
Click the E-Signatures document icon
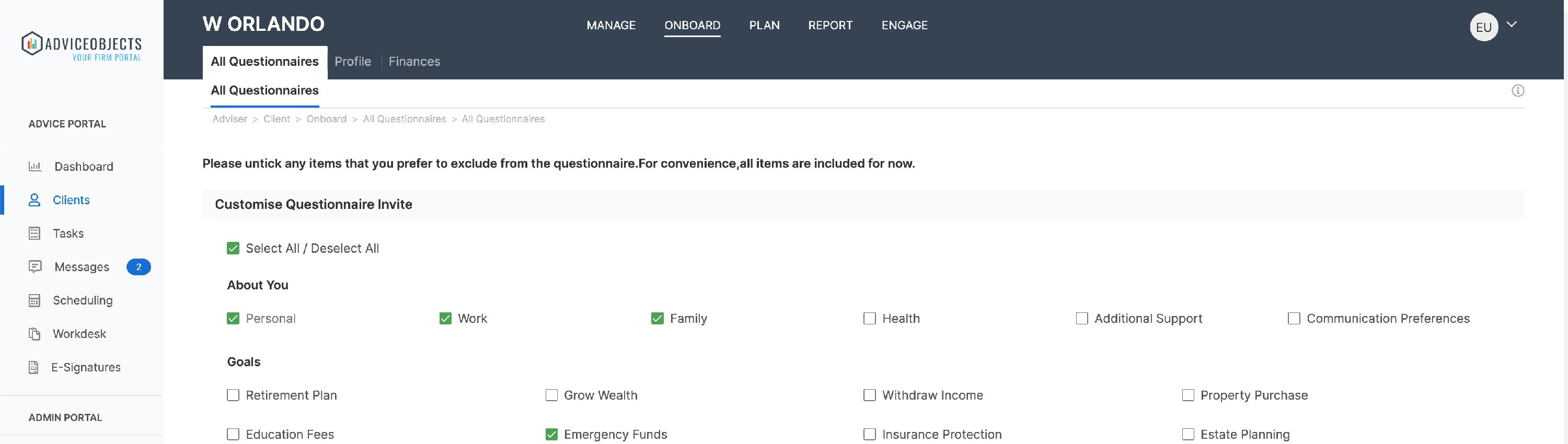coord(33,367)
